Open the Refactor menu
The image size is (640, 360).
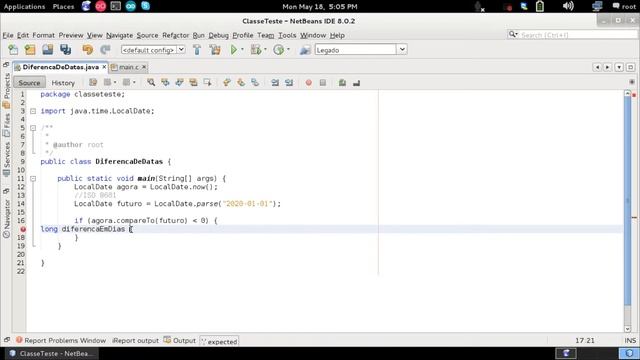click(x=176, y=36)
